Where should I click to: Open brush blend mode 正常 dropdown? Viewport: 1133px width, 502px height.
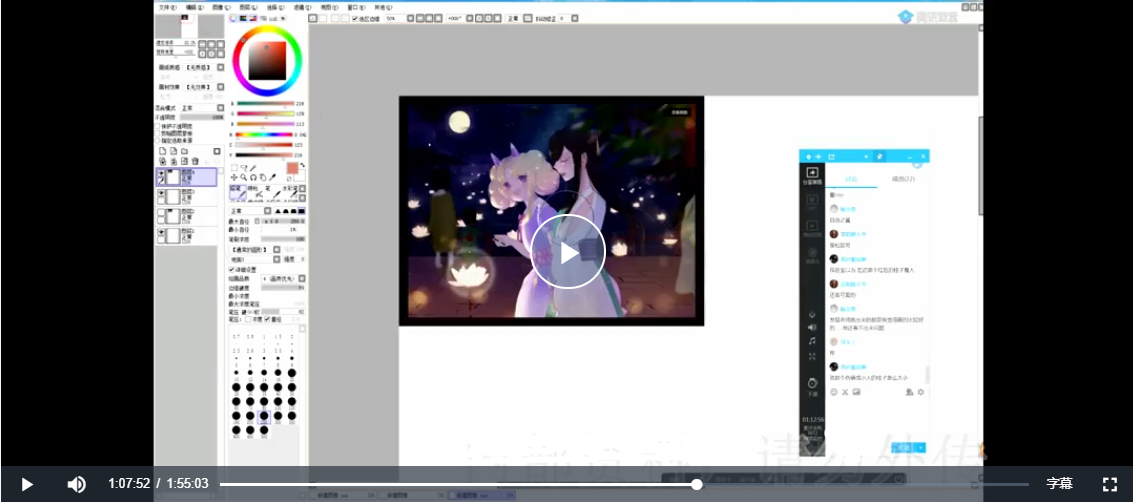251,211
